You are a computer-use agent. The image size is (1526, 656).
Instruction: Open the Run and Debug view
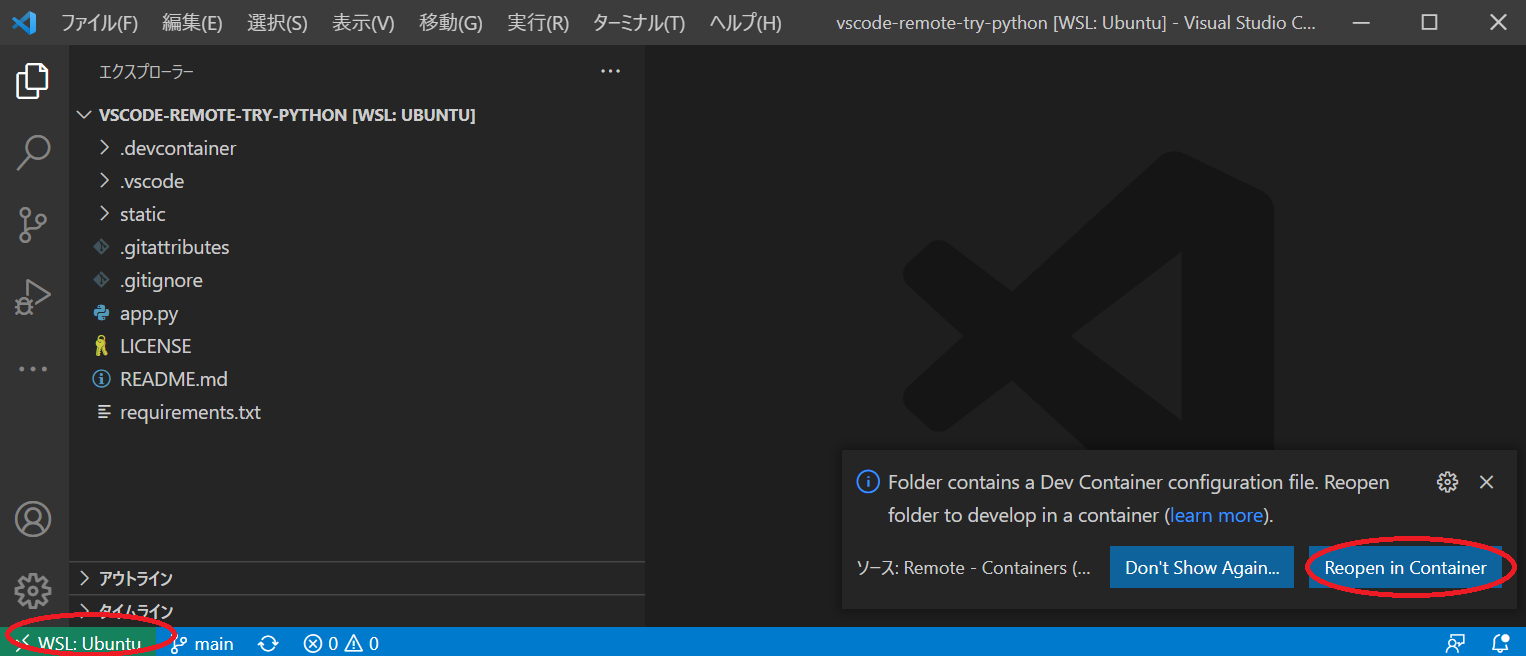tap(33, 296)
